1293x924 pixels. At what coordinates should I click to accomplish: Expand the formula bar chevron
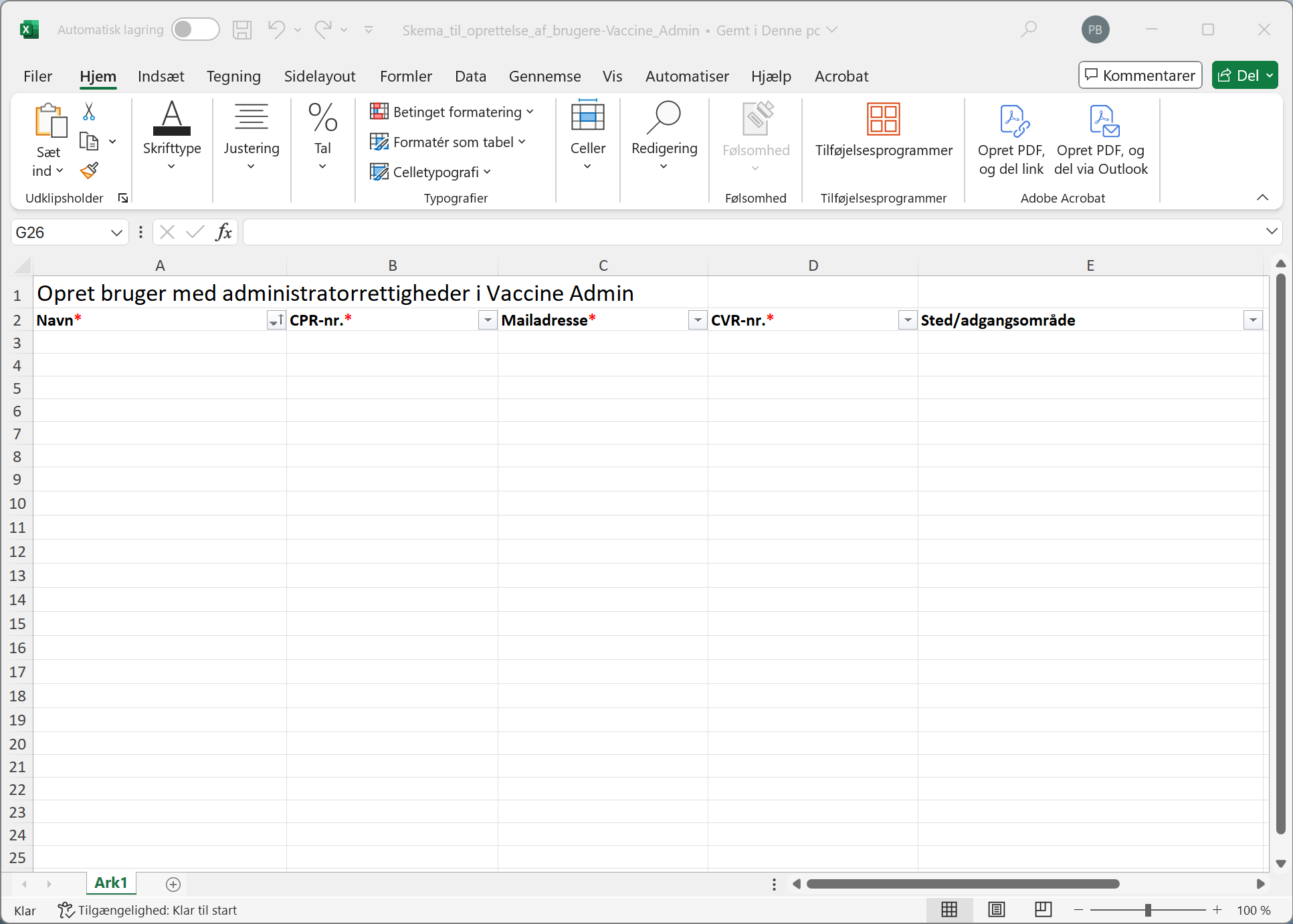point(1272,231)
